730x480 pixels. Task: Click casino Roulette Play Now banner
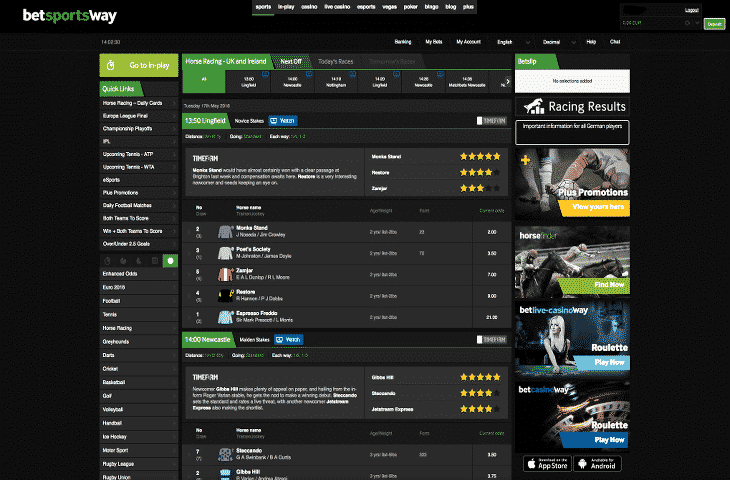[x=572, y=417]
